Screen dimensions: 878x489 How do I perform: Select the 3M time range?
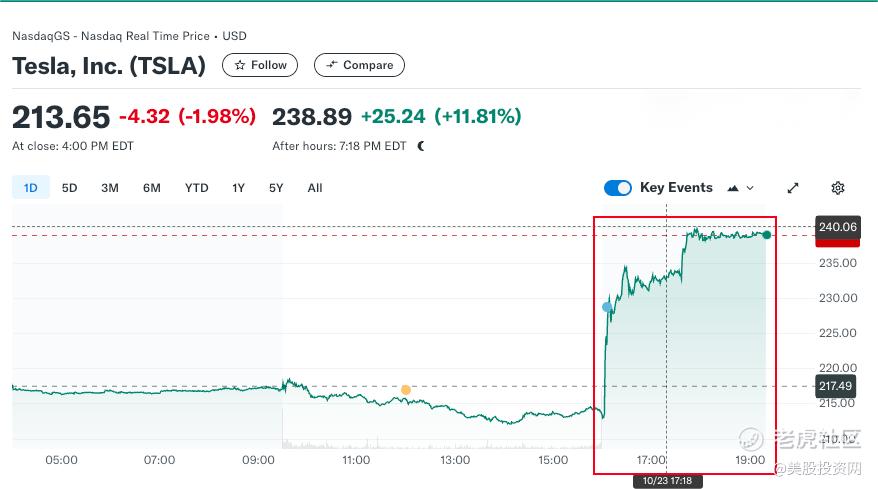point(110,188)
